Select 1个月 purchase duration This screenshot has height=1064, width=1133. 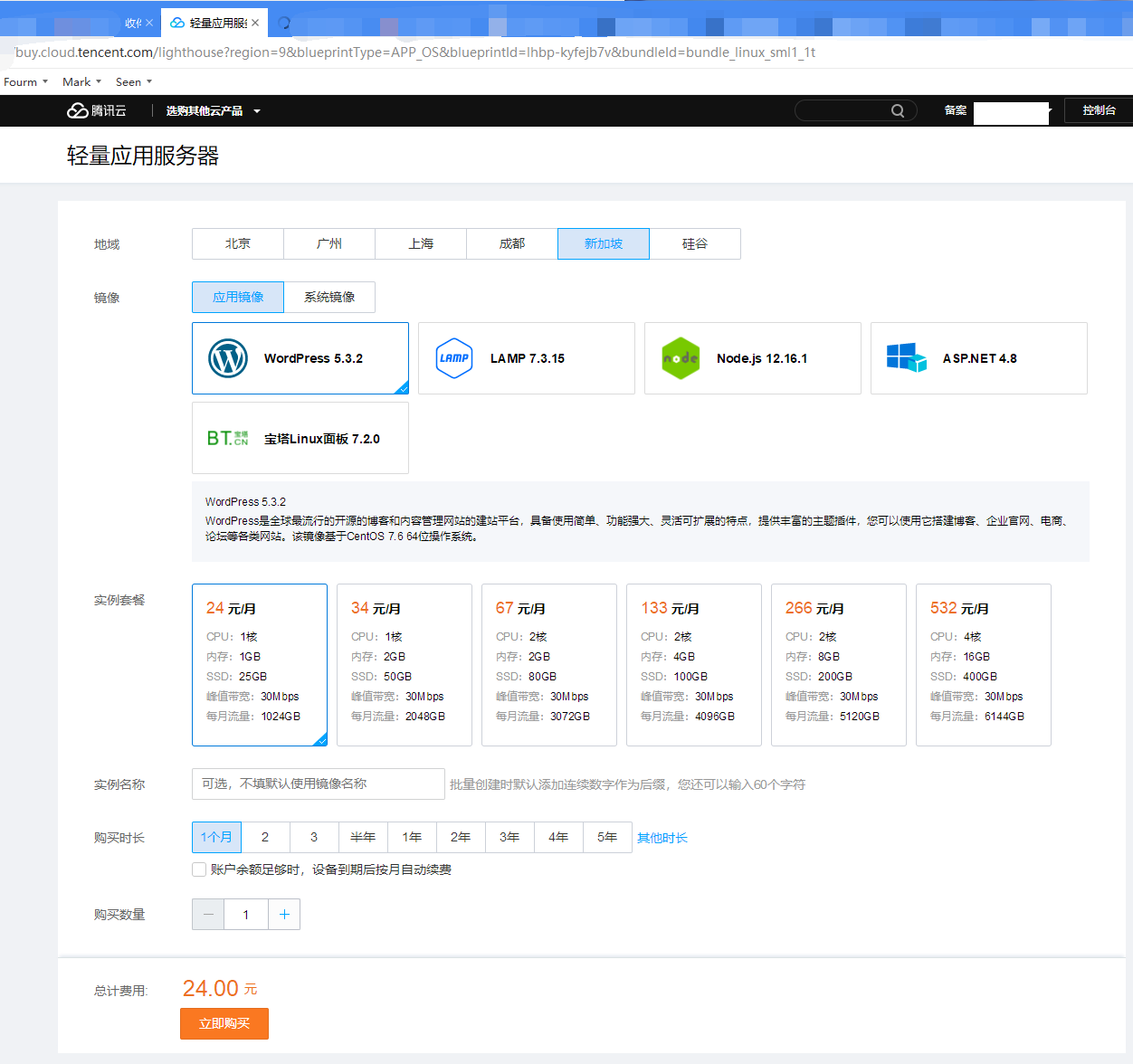216,837
